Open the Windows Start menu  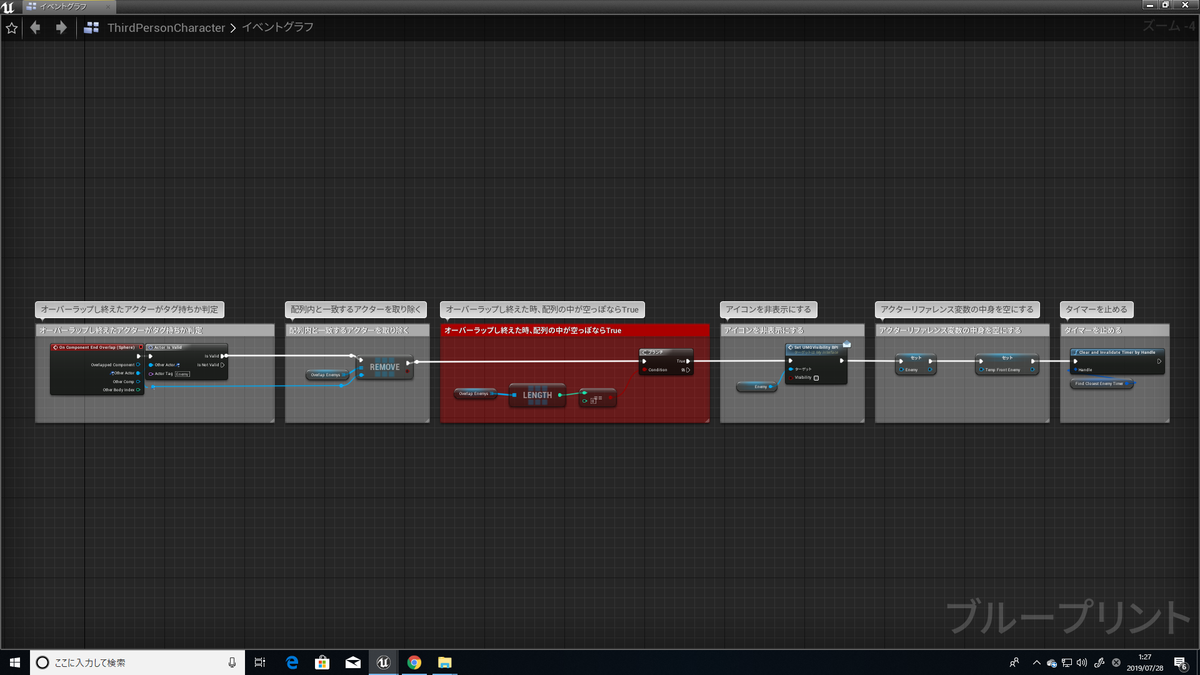[x=15, y=662]
